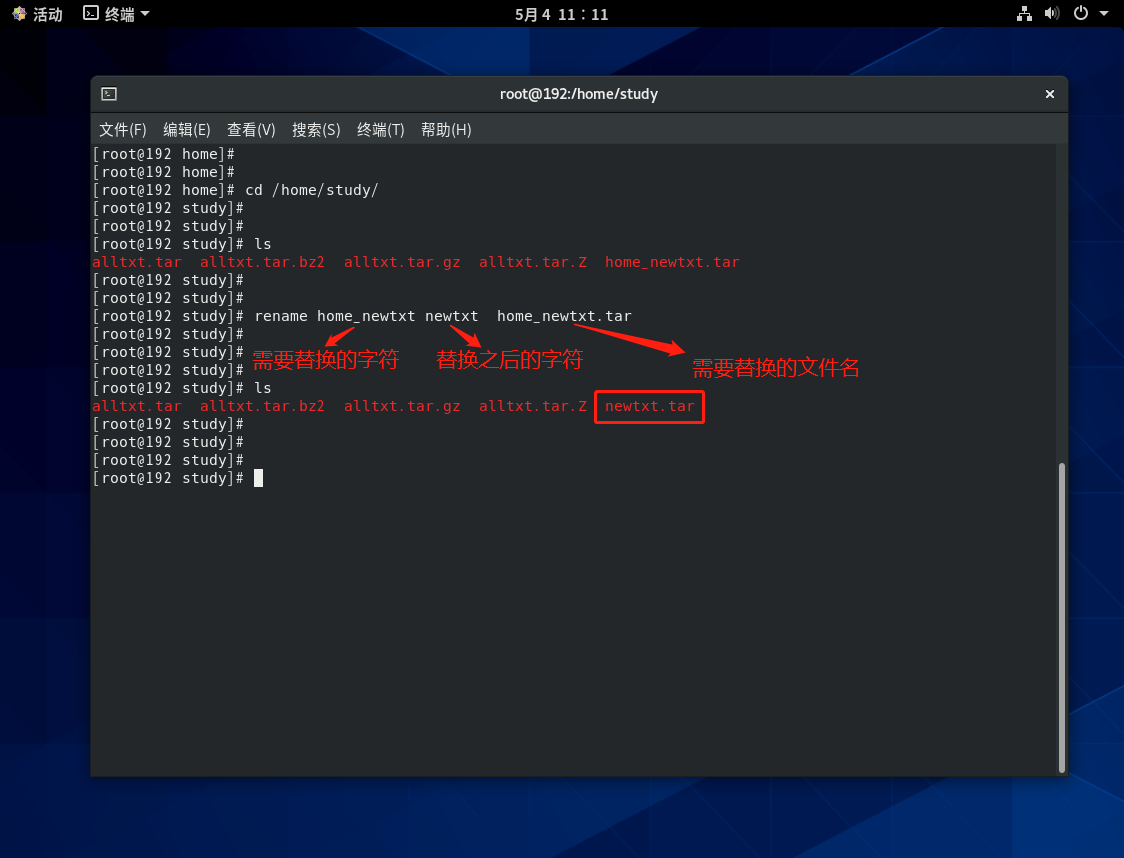Open the 查看(V) menu
The image size is (1124, 858).
coord(251,130)
